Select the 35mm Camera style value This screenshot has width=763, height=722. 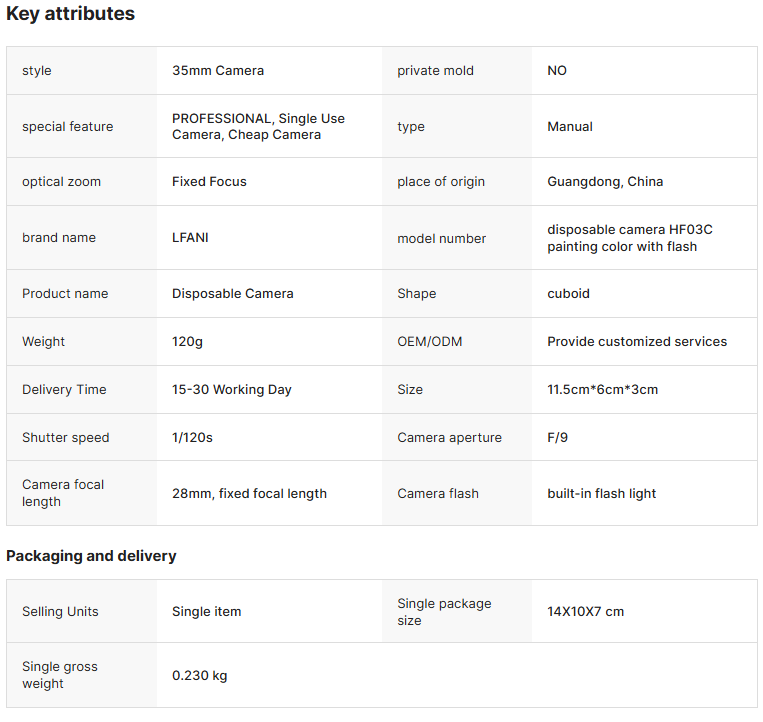coord(218,71)
